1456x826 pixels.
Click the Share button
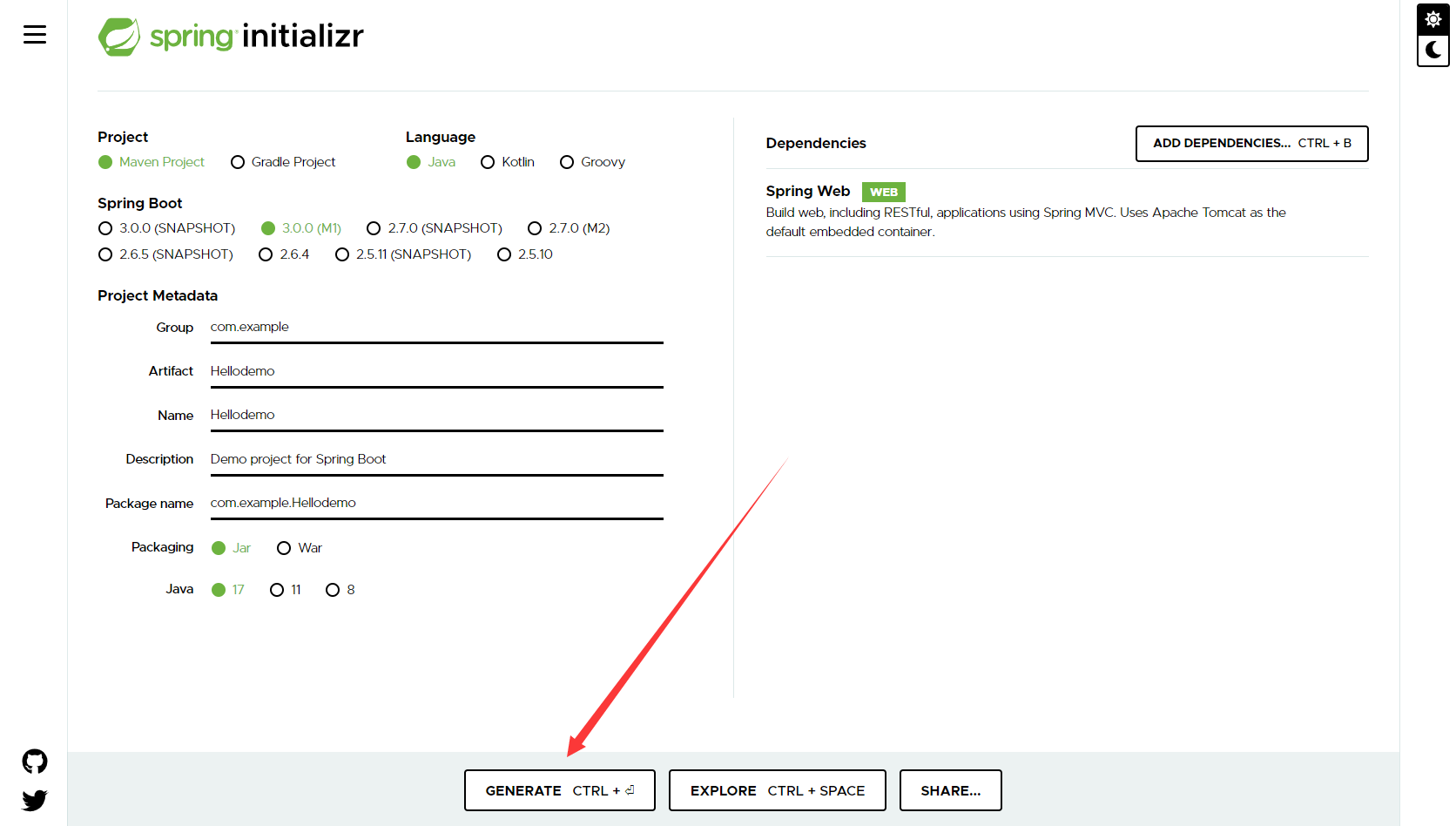(x=951, y=790)
